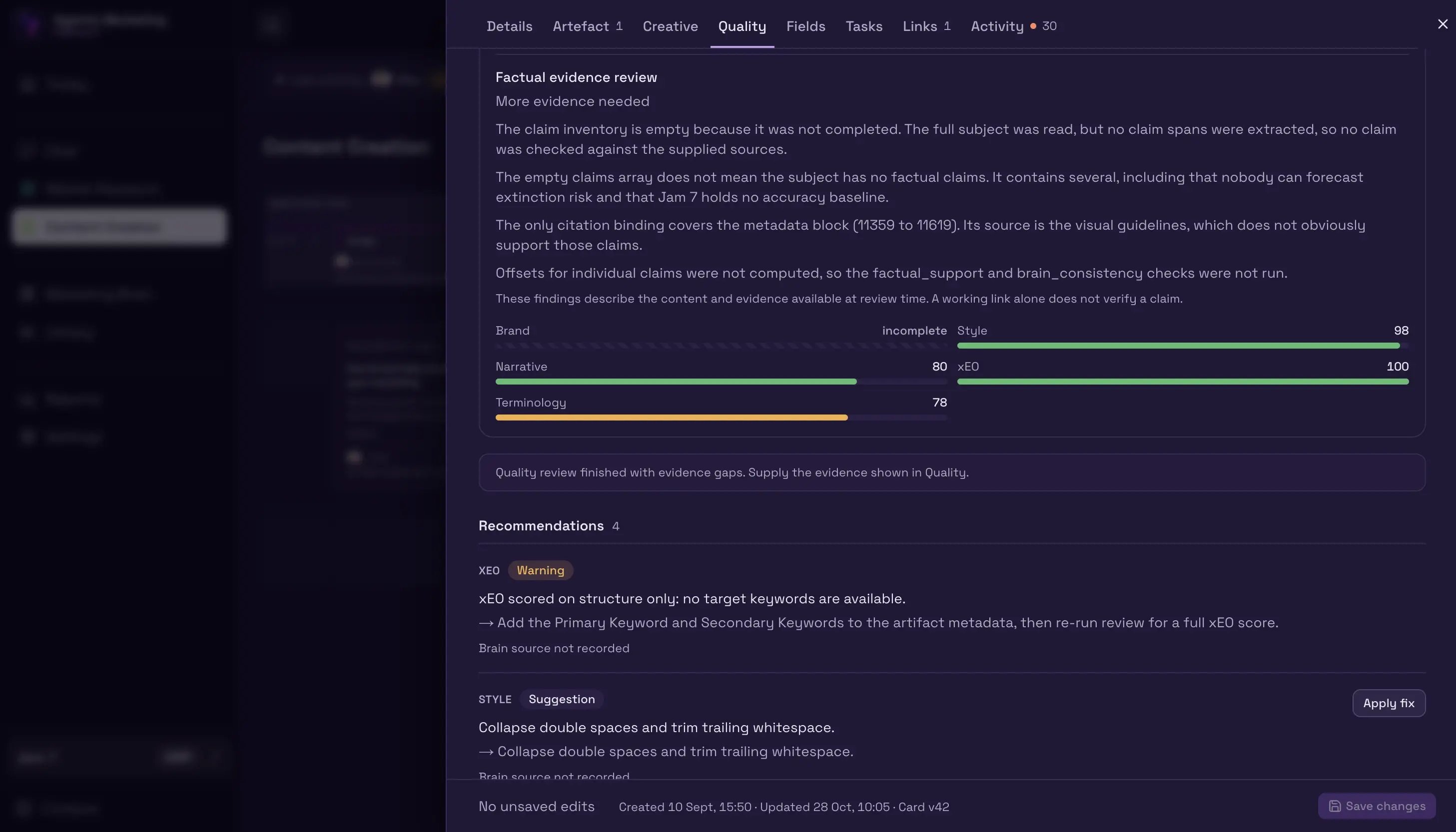The image size is (1456, 832).
Task: Click the Narrative score bar
Action: (721, 382)
